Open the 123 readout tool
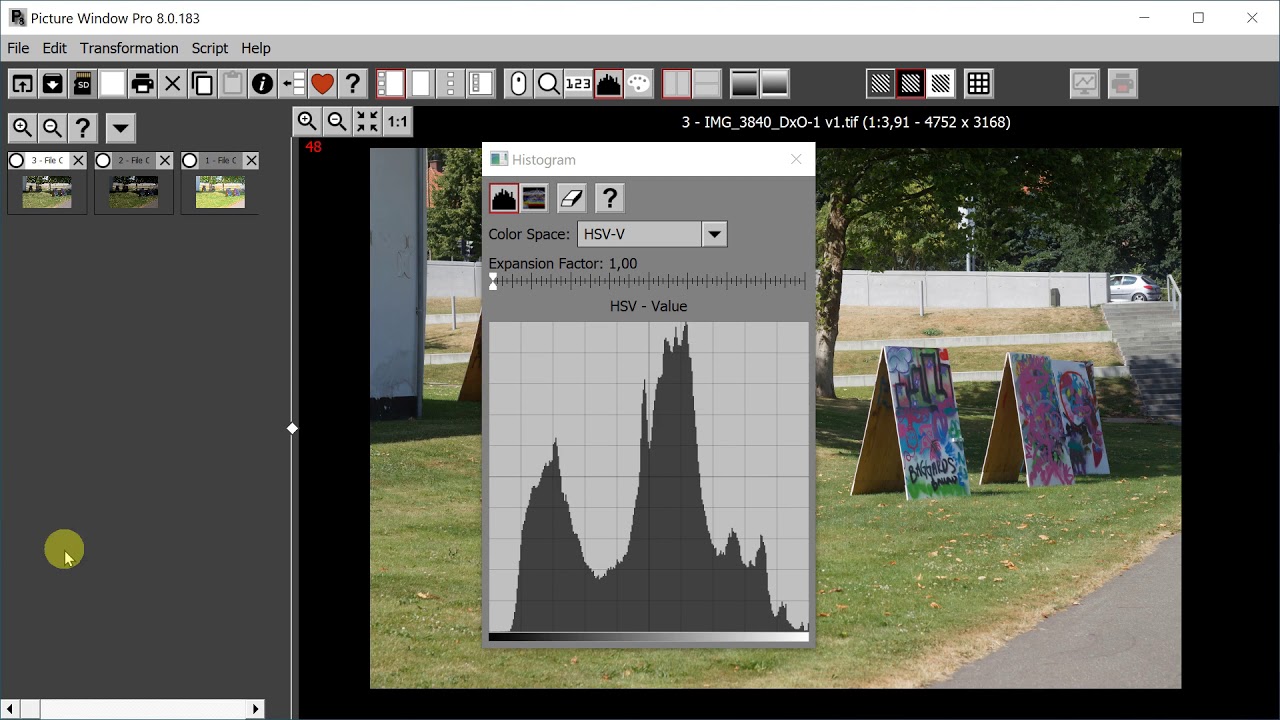Viewport: 1280px width, 720px height. (578, 84)
